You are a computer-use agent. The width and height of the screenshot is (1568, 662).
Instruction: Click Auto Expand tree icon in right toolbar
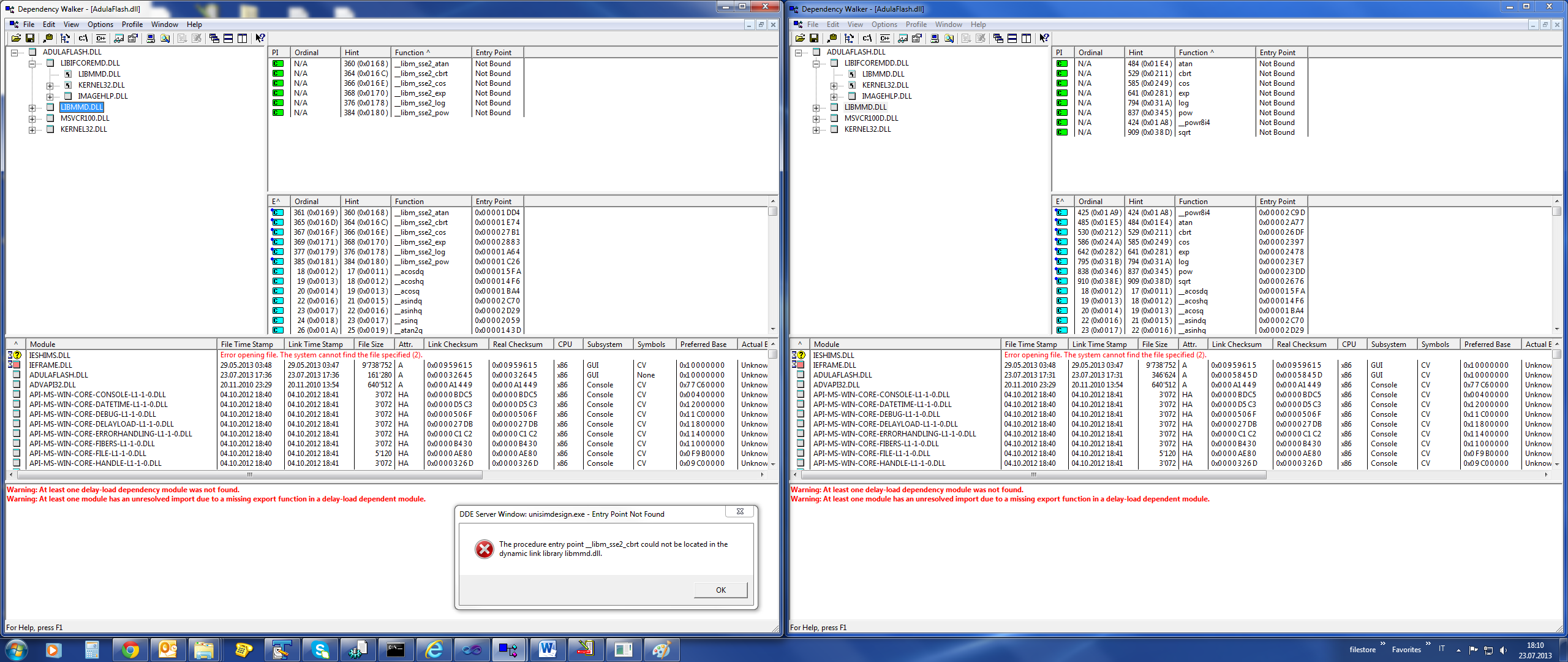pyautogui.click(x=849, y=38)
